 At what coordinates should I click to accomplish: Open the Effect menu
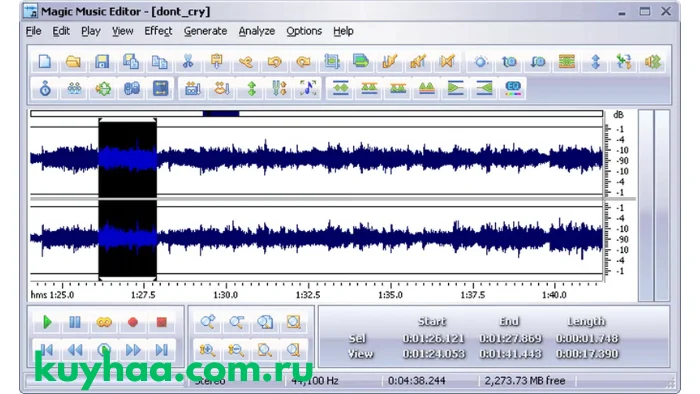(158, 31)
